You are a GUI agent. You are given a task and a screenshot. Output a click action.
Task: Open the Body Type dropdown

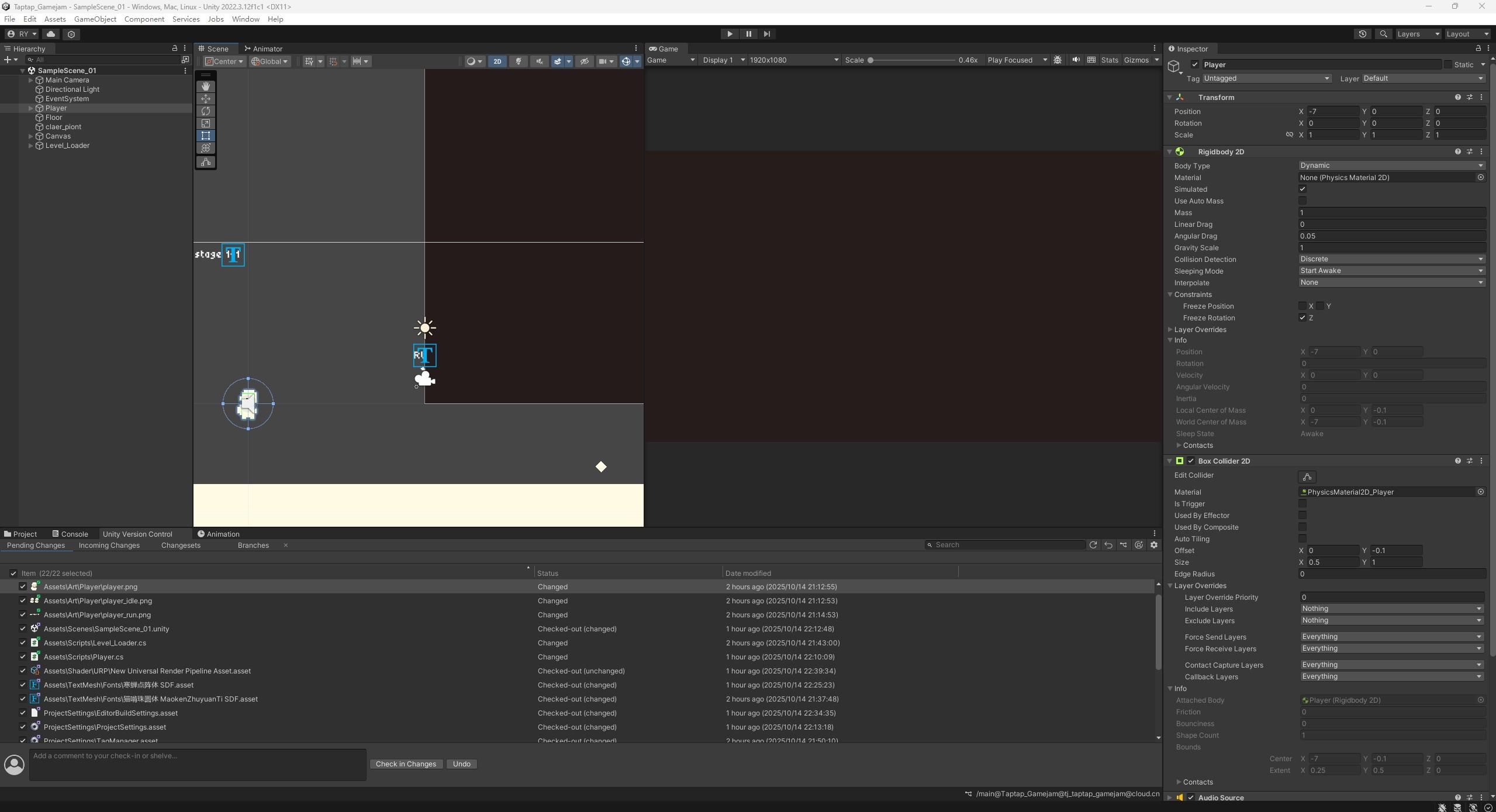(1391, 165)
